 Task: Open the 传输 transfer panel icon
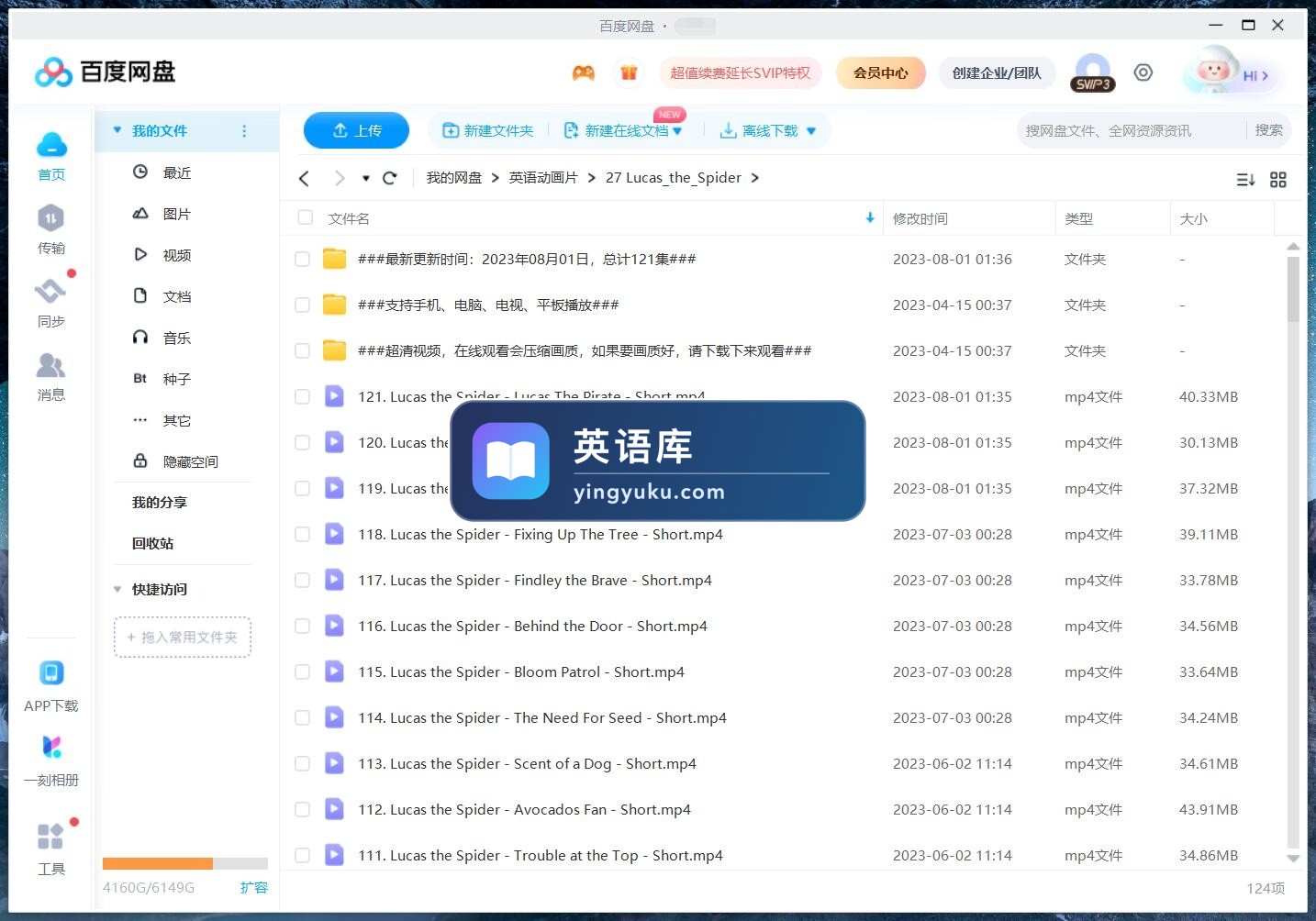(50, 218)
